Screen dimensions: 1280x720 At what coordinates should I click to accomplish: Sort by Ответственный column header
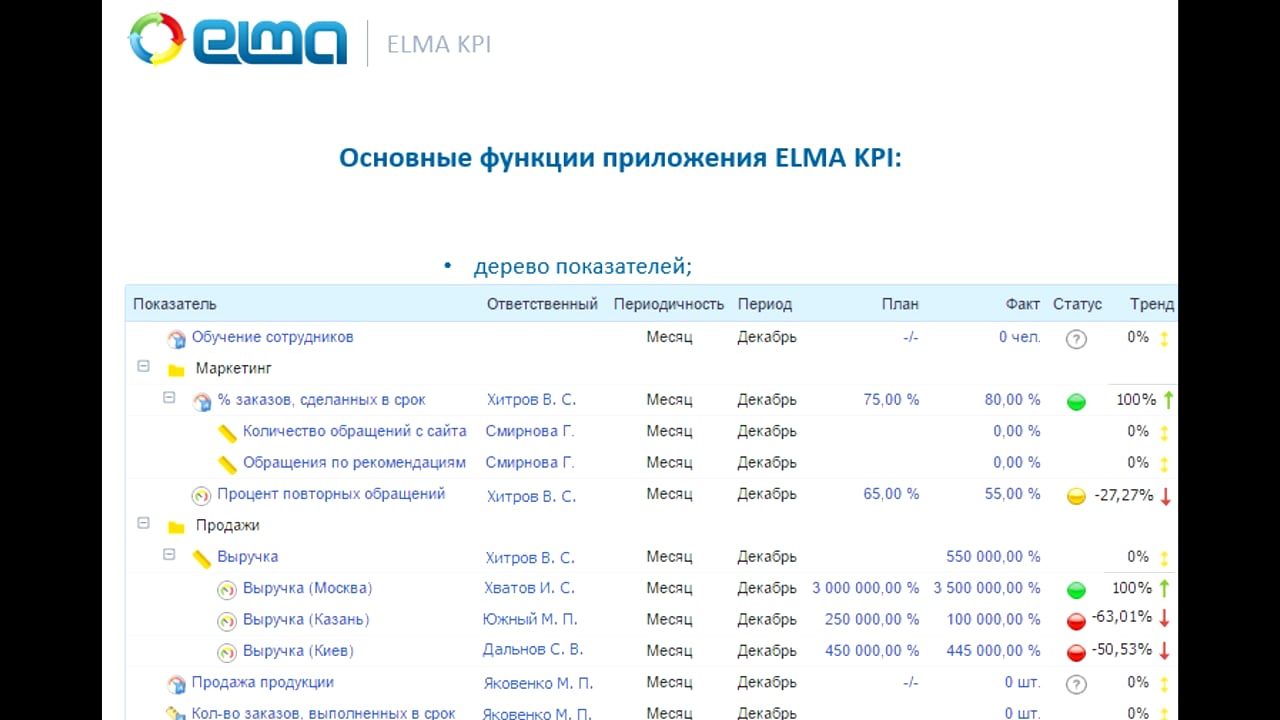click(x=542, y=304)
